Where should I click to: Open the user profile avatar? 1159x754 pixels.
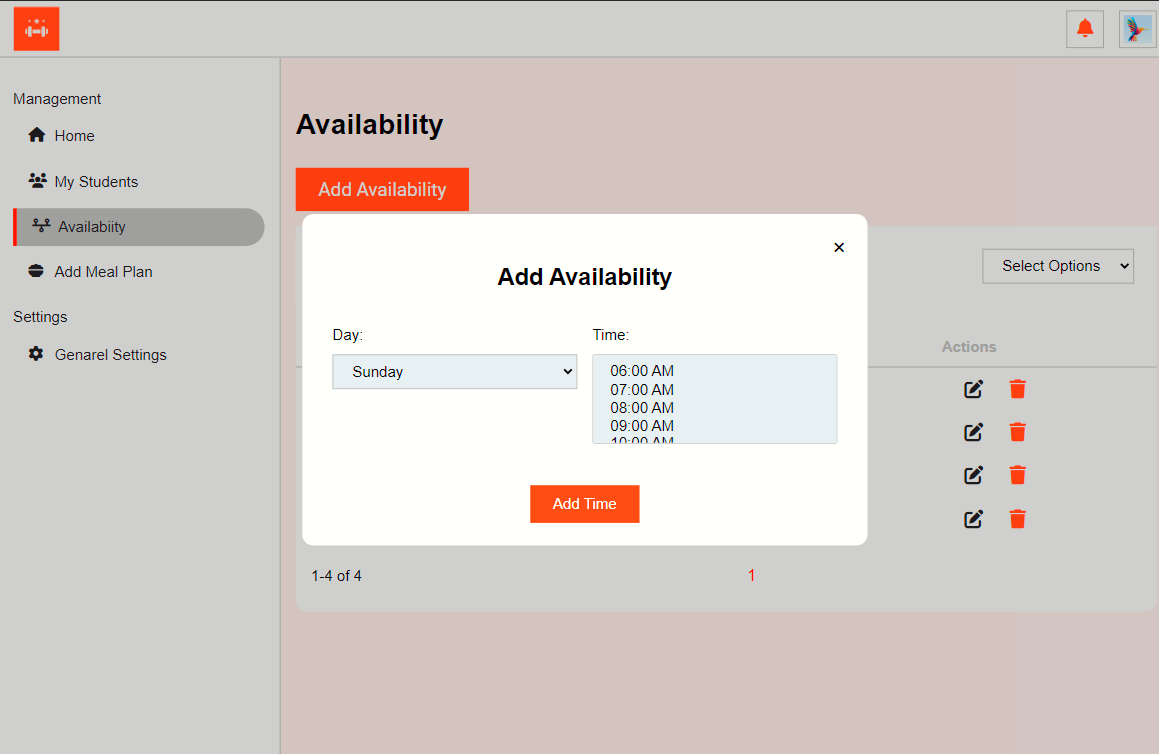[1137, 29]
